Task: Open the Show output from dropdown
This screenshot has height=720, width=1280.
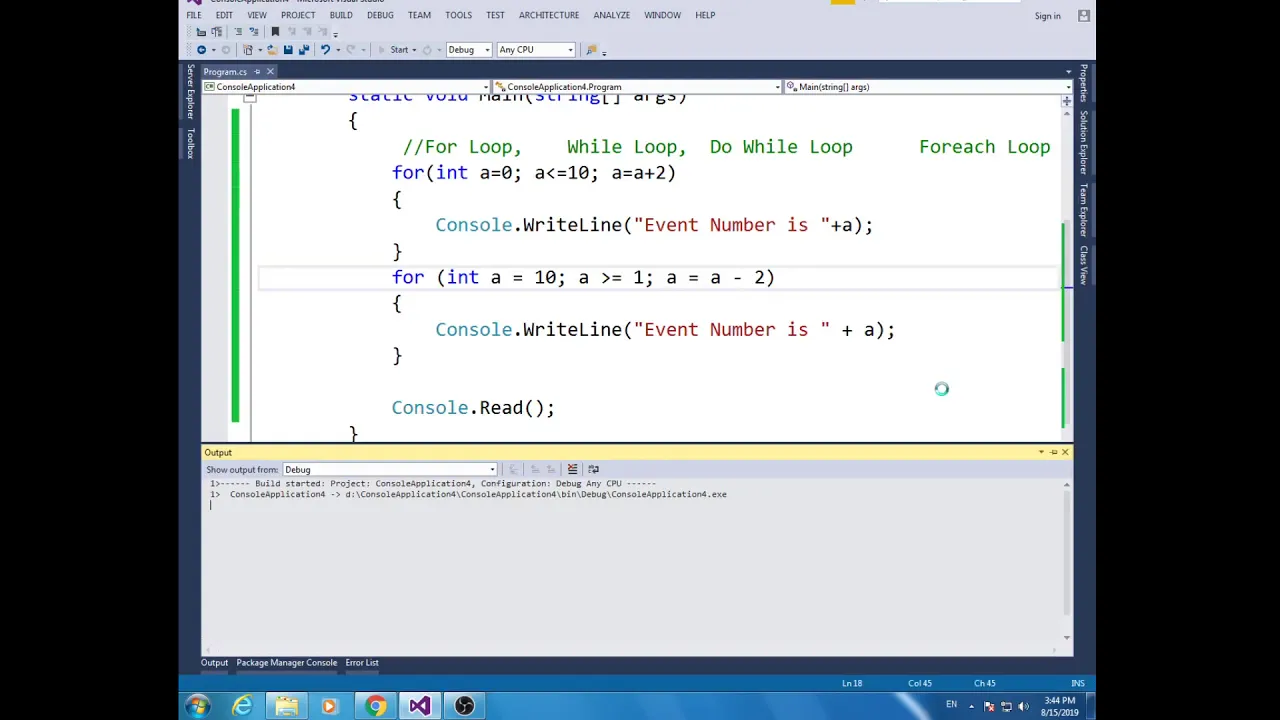Action: point(390,469)
